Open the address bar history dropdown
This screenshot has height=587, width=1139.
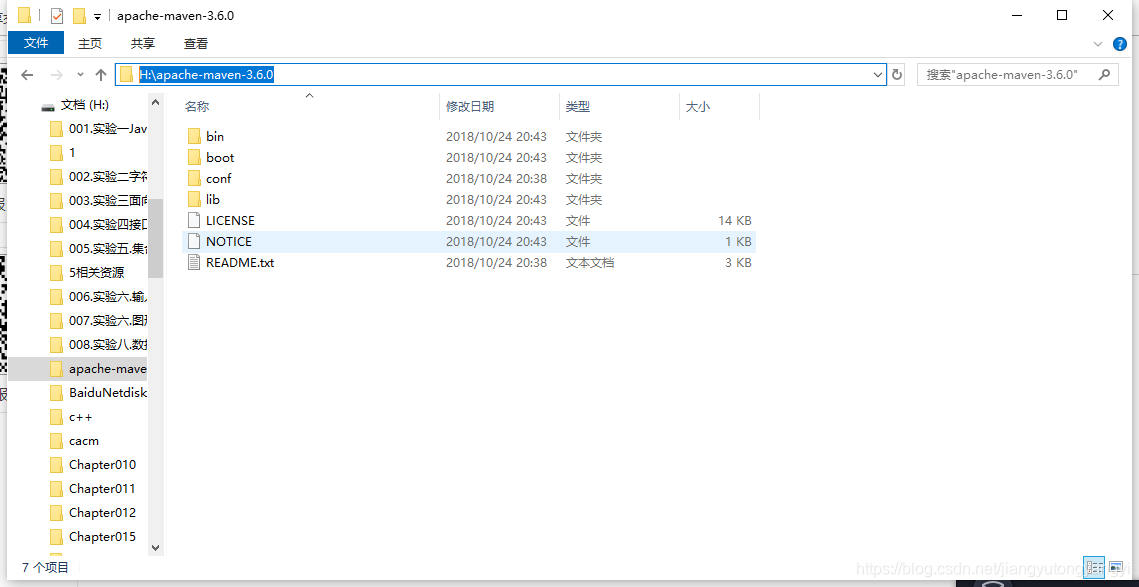click(x=877, y=74)
